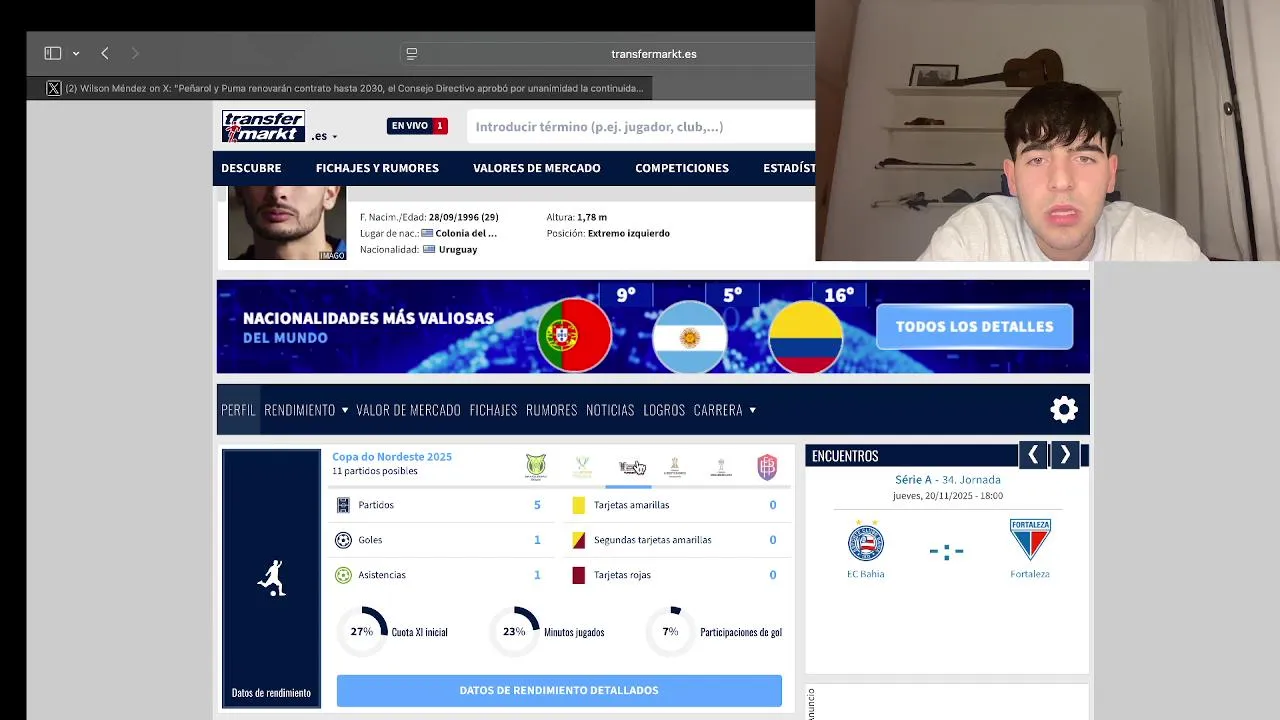Select the Copa do Nordeste competition icon

tap(629, 467)
